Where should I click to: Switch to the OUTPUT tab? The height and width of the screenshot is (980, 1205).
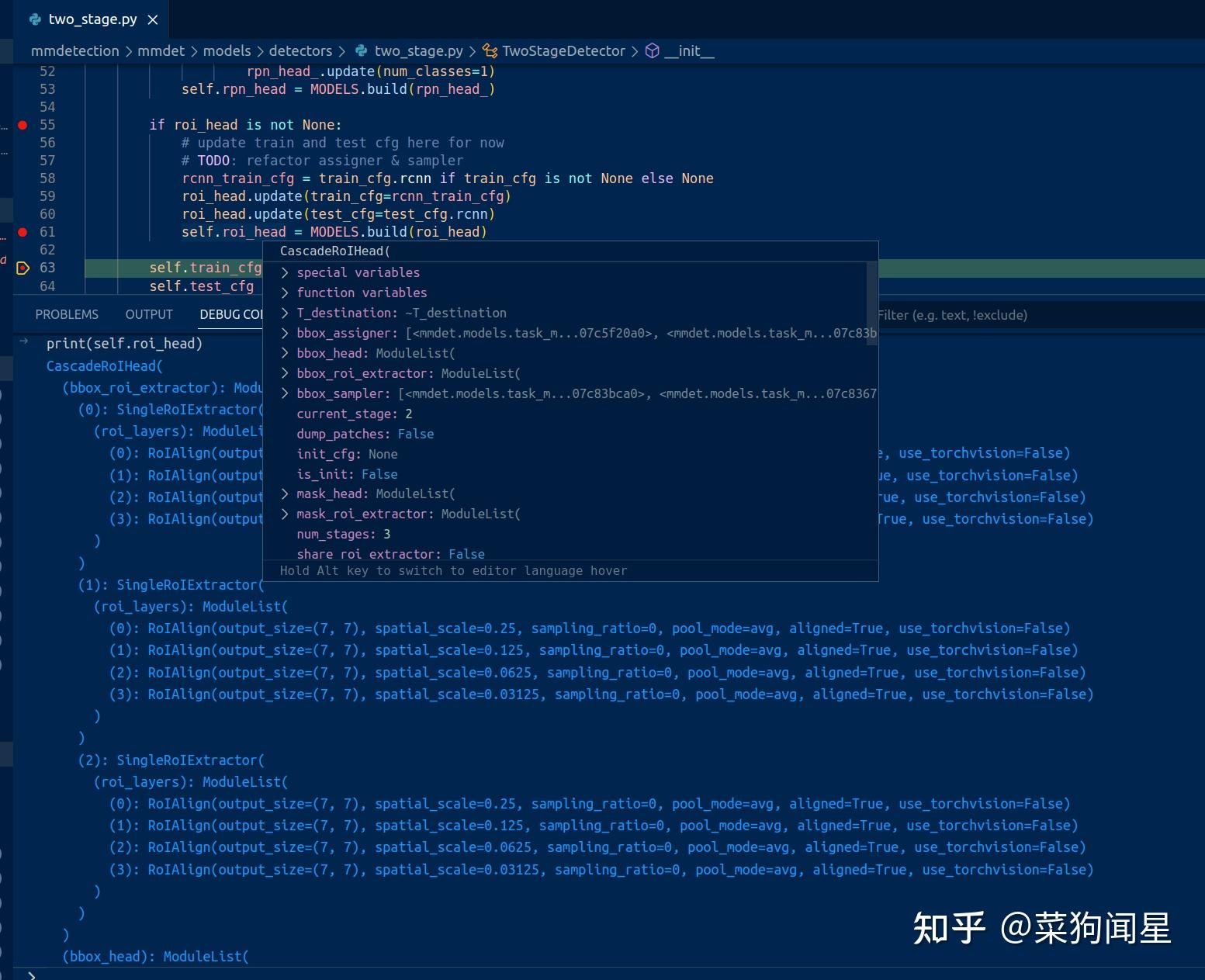148,314
